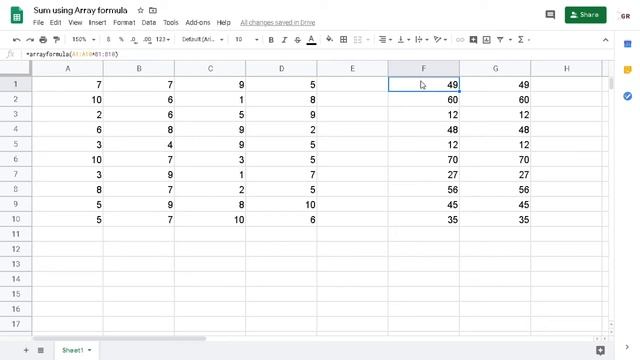Open the Edit menu
This screenshot has width=640, height=360.
(56, 22)
